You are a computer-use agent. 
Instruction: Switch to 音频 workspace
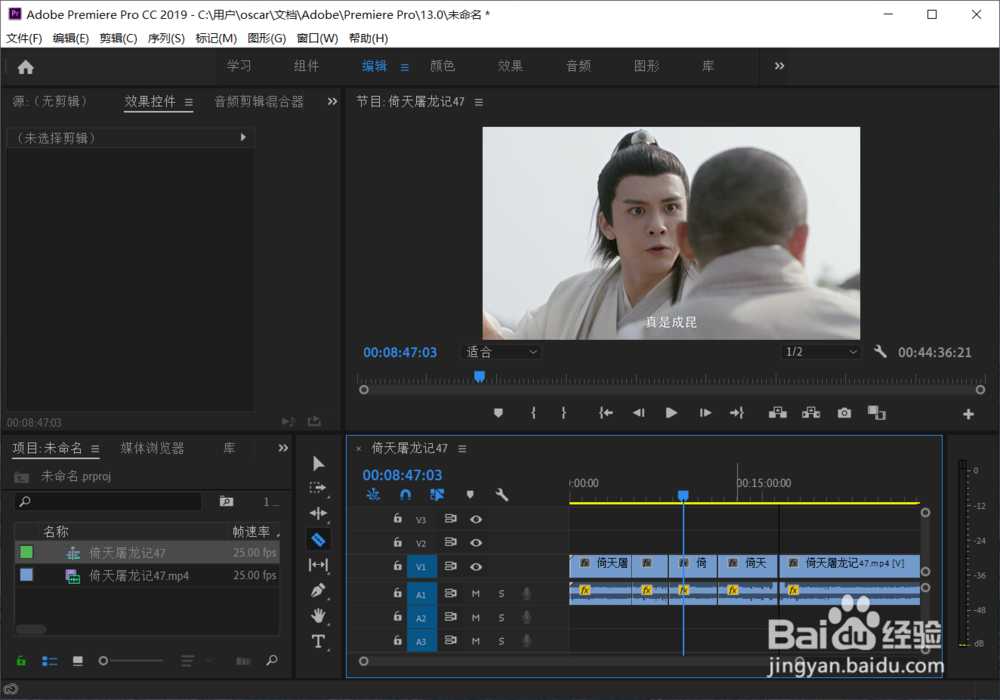tap(578, 66)
